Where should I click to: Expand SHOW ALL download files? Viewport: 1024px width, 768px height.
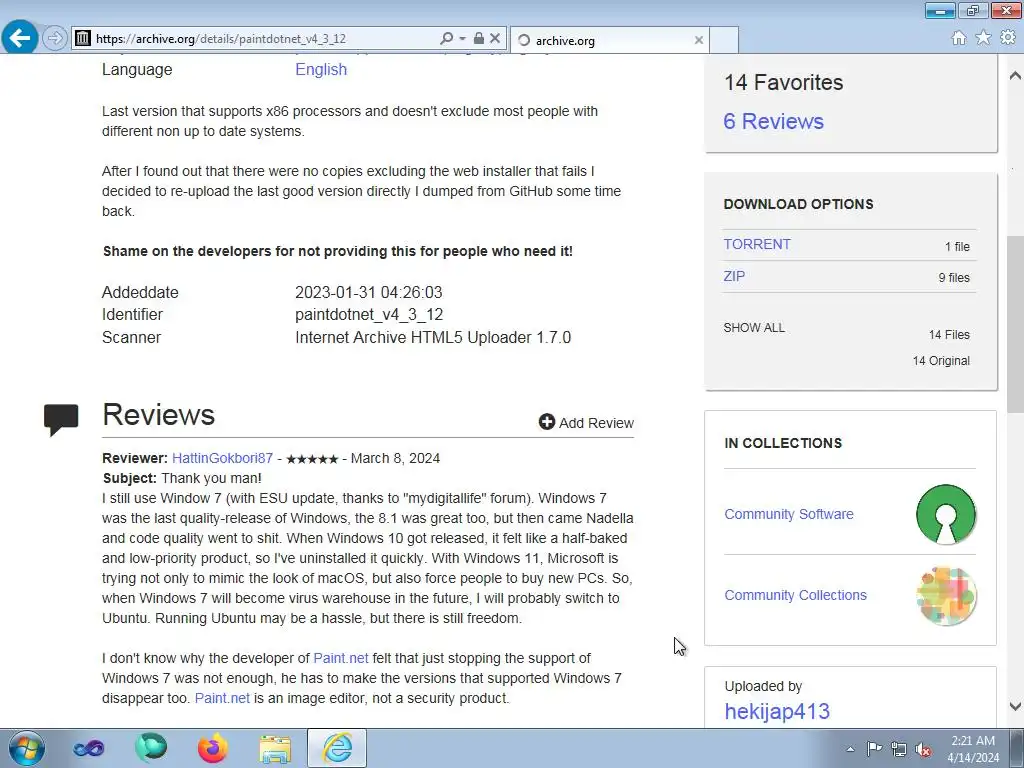pos(754,328)
